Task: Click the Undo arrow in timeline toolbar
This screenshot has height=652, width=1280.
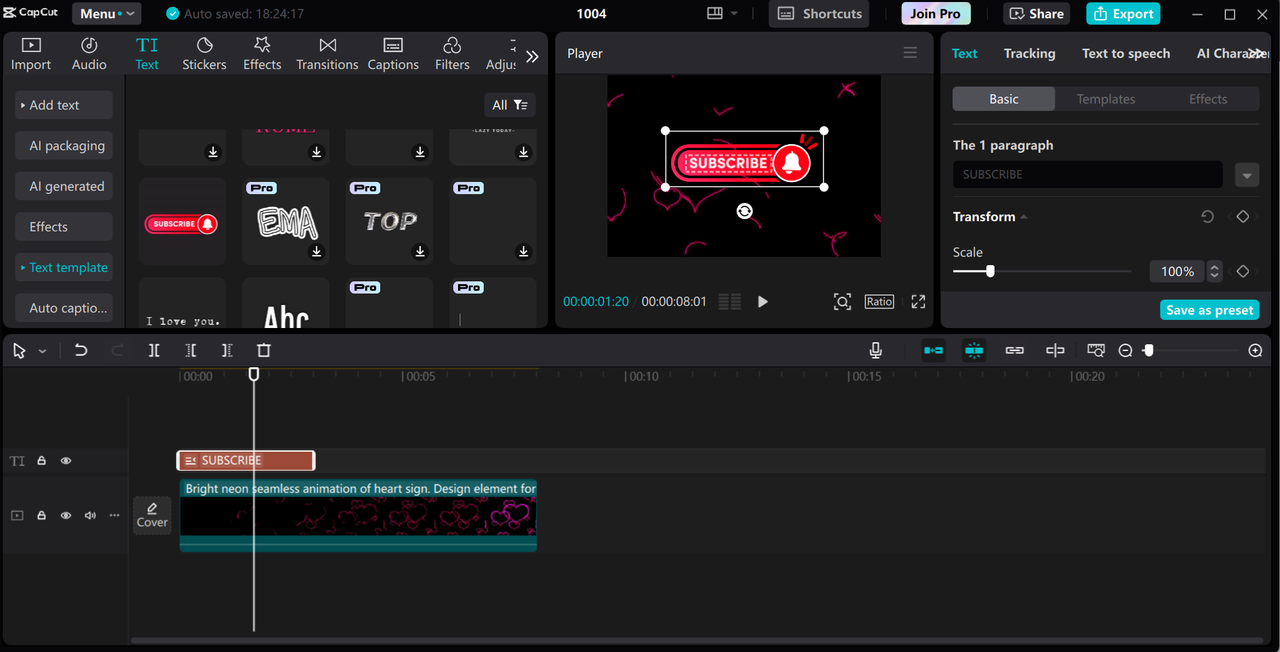Action: [x=81, y=351]
